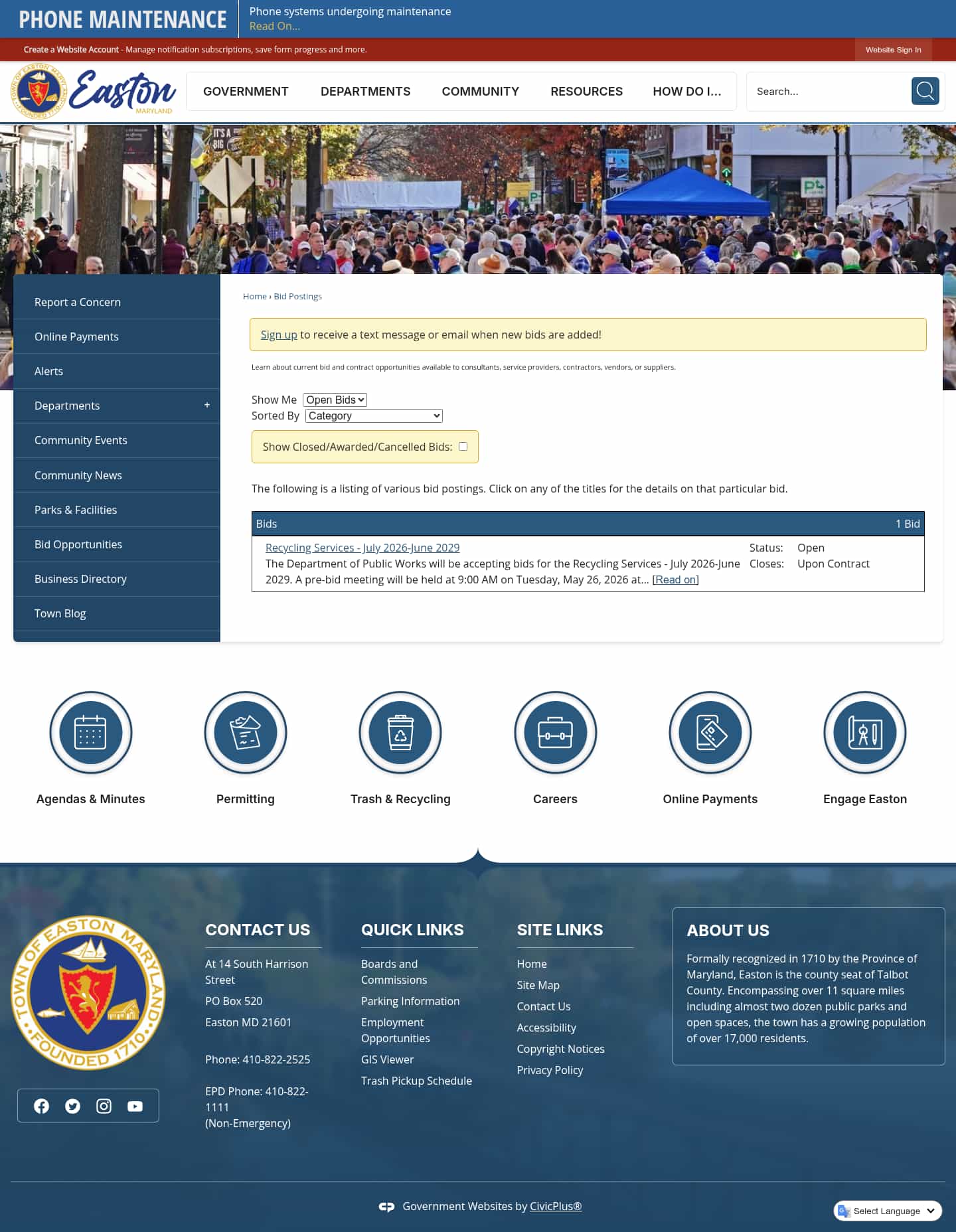Screen dimensions: 956x1232
Task: Visit the Facebook page icon
Action: point(41,1106)
